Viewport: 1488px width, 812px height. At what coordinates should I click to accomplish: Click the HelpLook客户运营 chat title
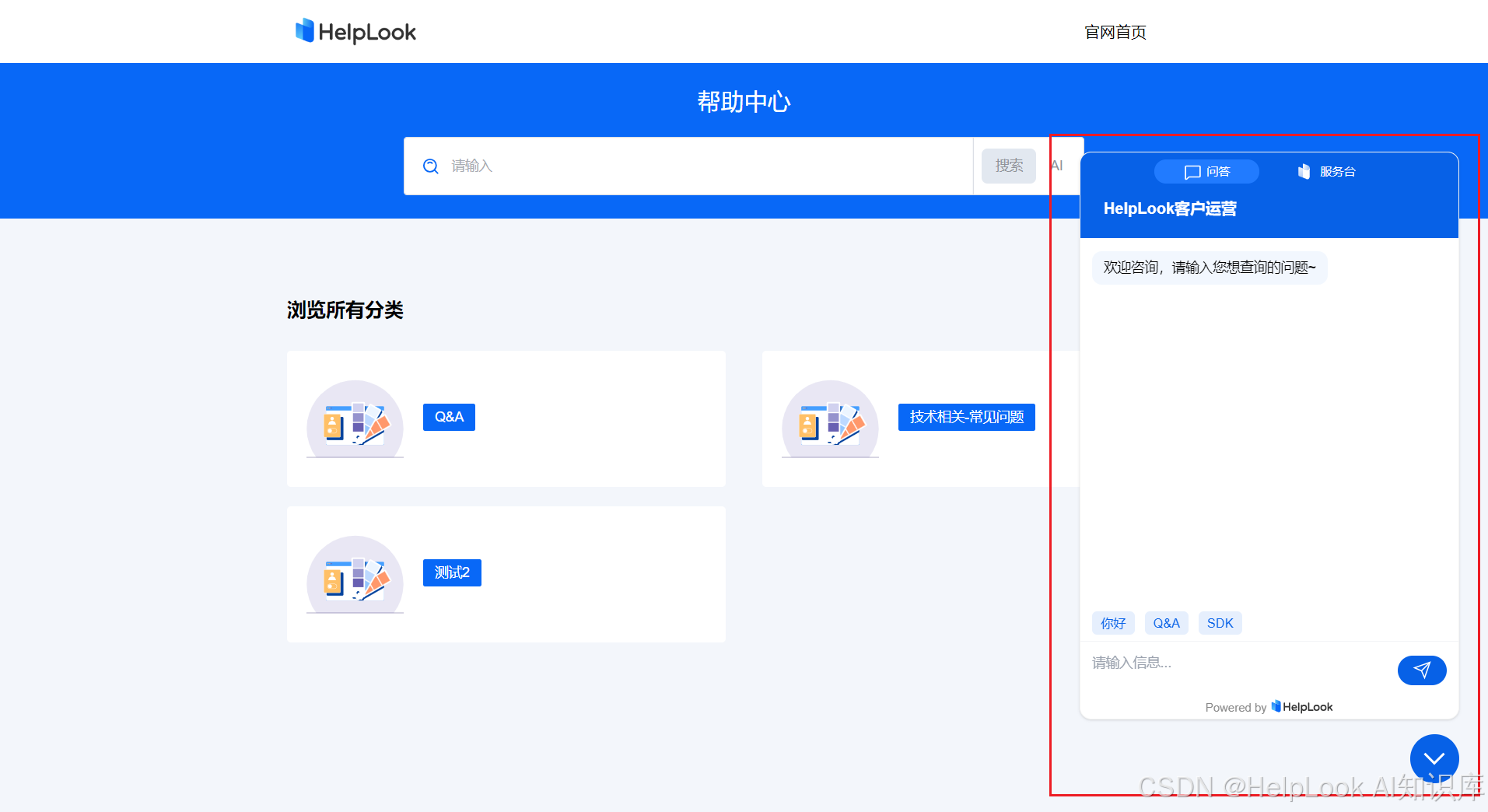click(1170, 208)
